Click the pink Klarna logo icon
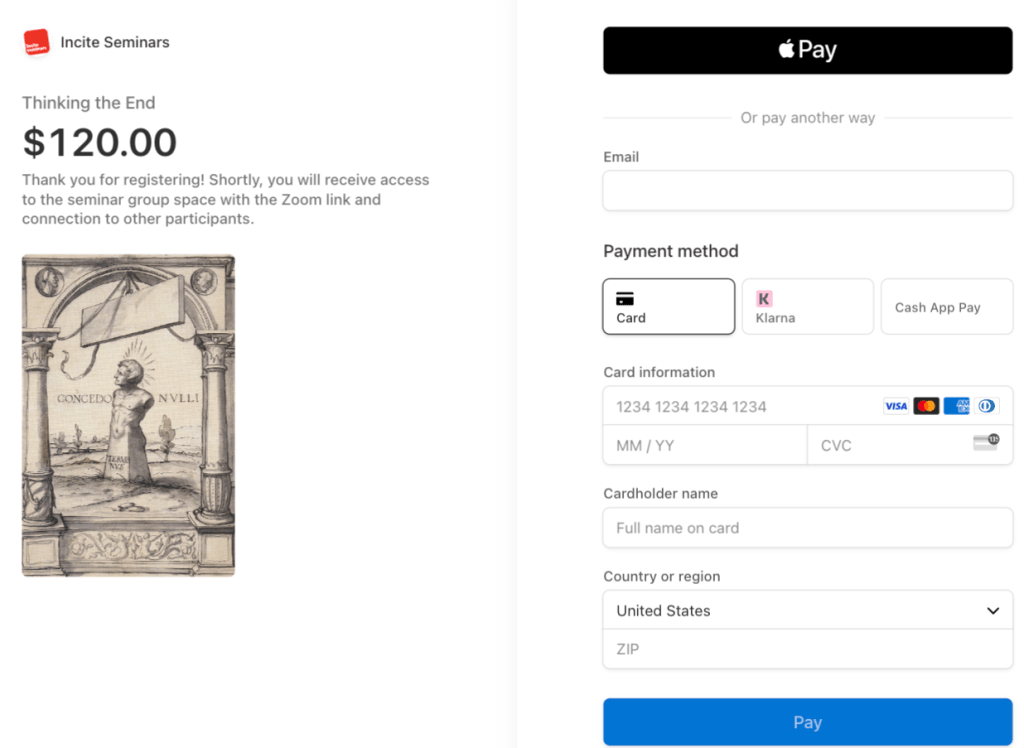Screen dimensions: 1024x748 click(764, 298)
